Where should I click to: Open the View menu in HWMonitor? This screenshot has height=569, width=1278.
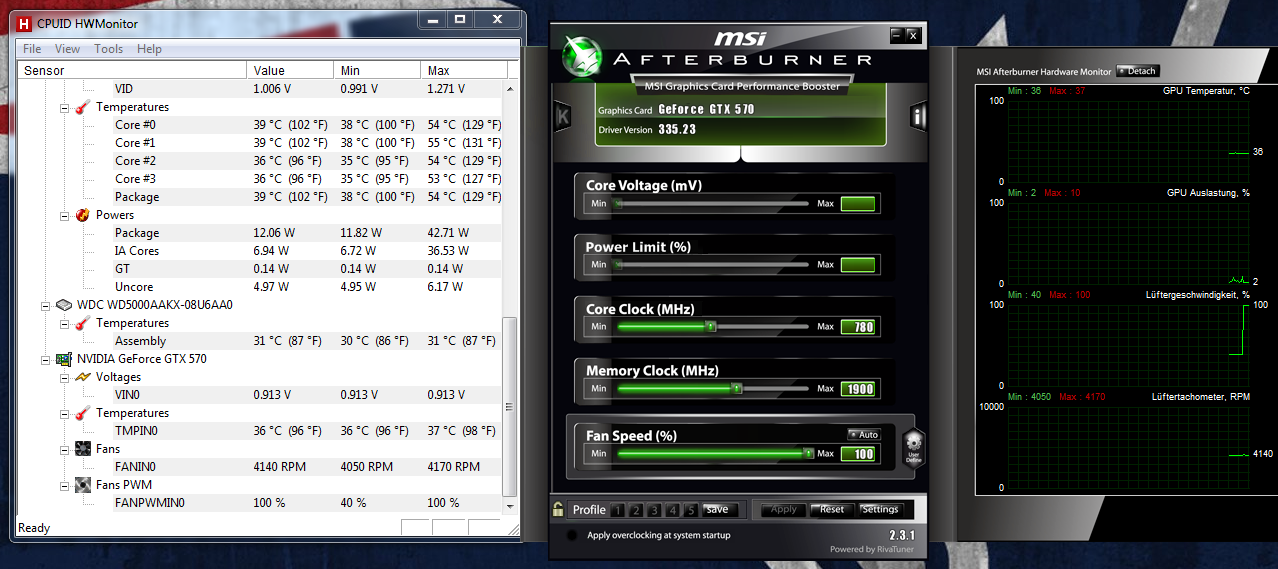(68, 49)
